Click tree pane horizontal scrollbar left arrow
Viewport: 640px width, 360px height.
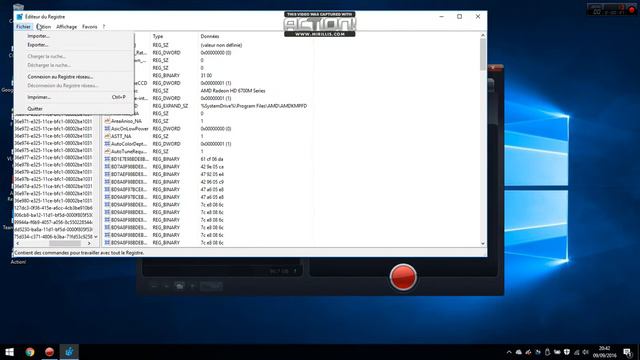pos(17,243)
